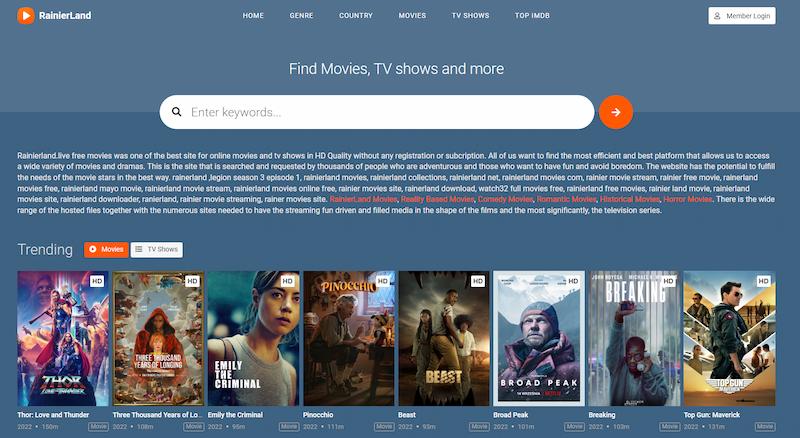The width and height of the screenshot is (800, 438).
Task: Follow the Horror Movies link
Action: pos(687,199)
